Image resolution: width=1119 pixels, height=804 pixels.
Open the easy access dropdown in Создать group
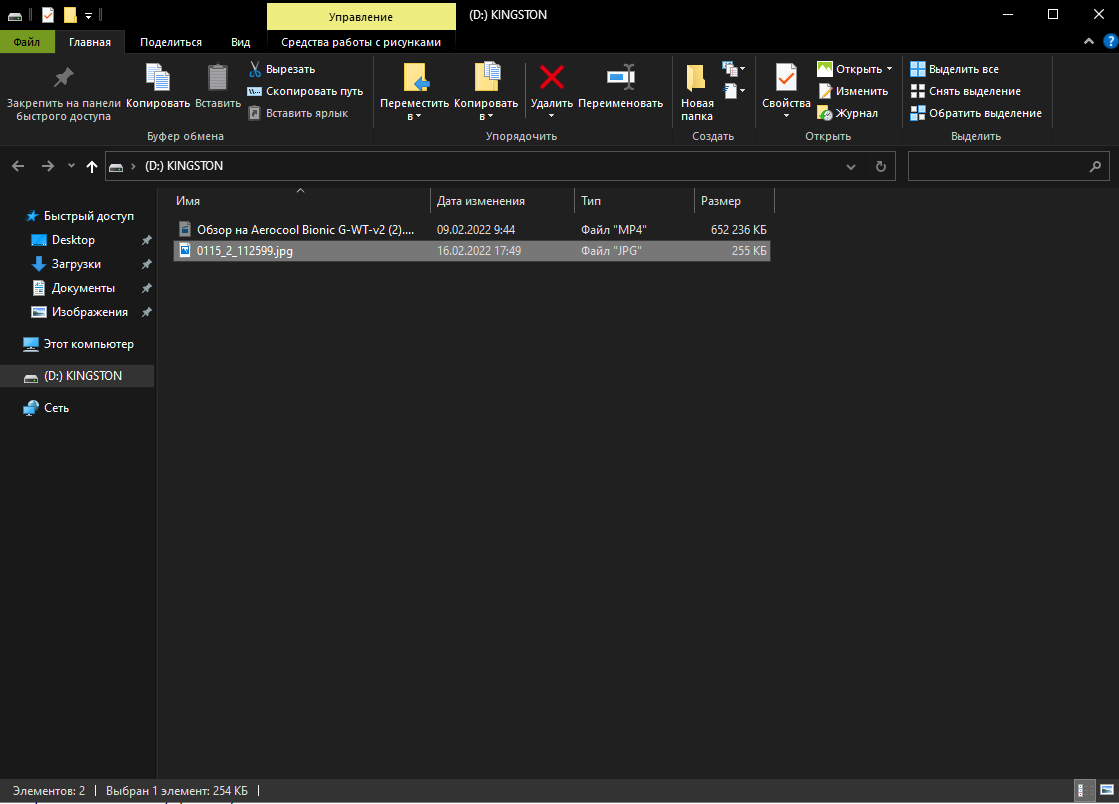tap(733, 91)
